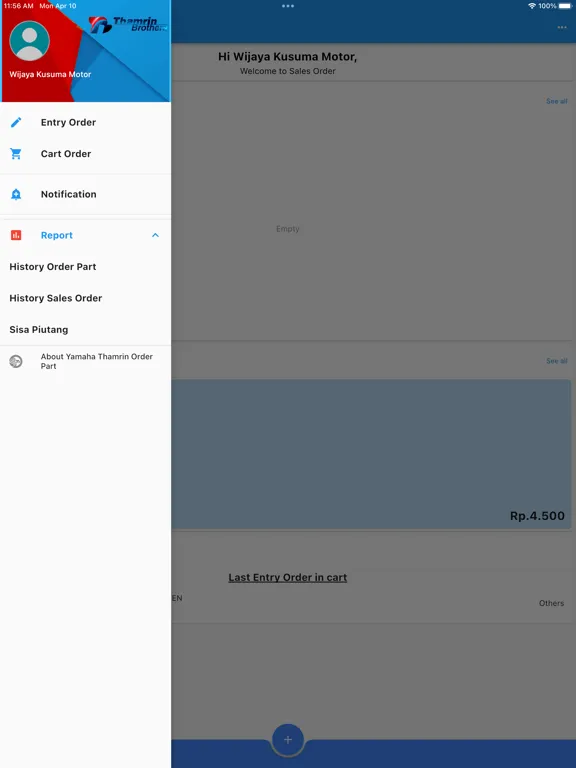Click the pencil icon beside Entry Order
The width and height of the screenshot is (576, 768).
[16, 122]
